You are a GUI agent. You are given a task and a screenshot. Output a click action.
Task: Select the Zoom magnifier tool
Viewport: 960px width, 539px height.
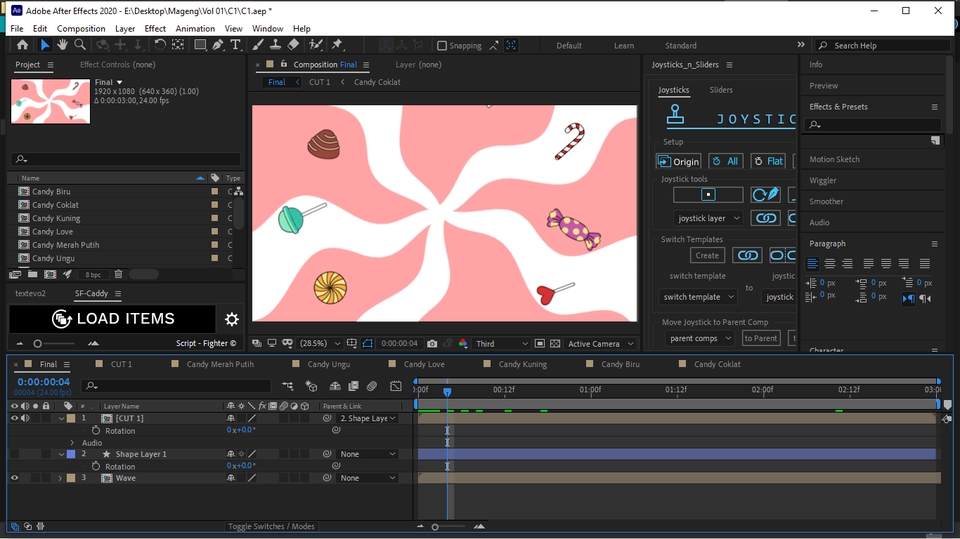point(80,45)
